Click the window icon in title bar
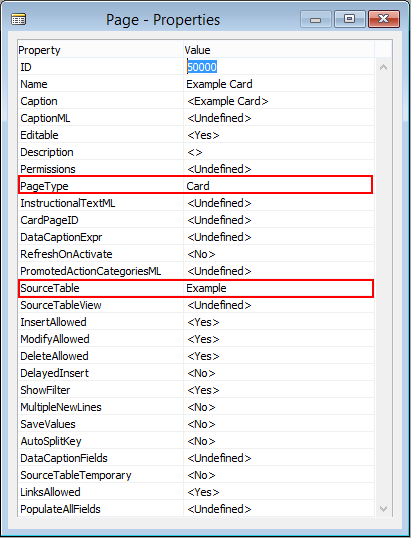The height and width of the screenshot is (538, 411). click(19, 19)
